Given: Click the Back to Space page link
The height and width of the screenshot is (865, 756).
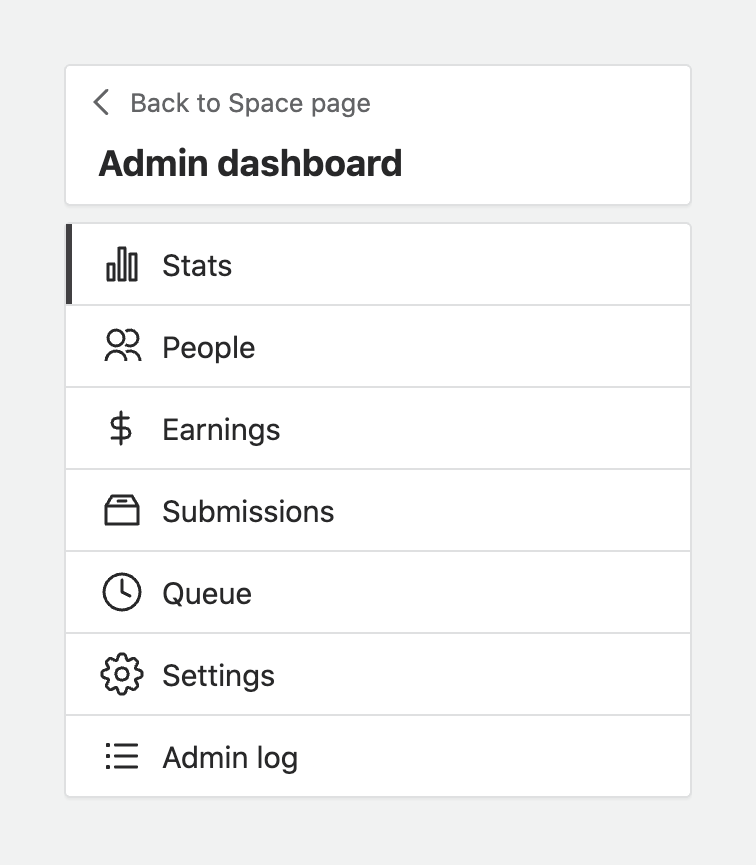Looking at the screenshot, I should coord(249,103).
